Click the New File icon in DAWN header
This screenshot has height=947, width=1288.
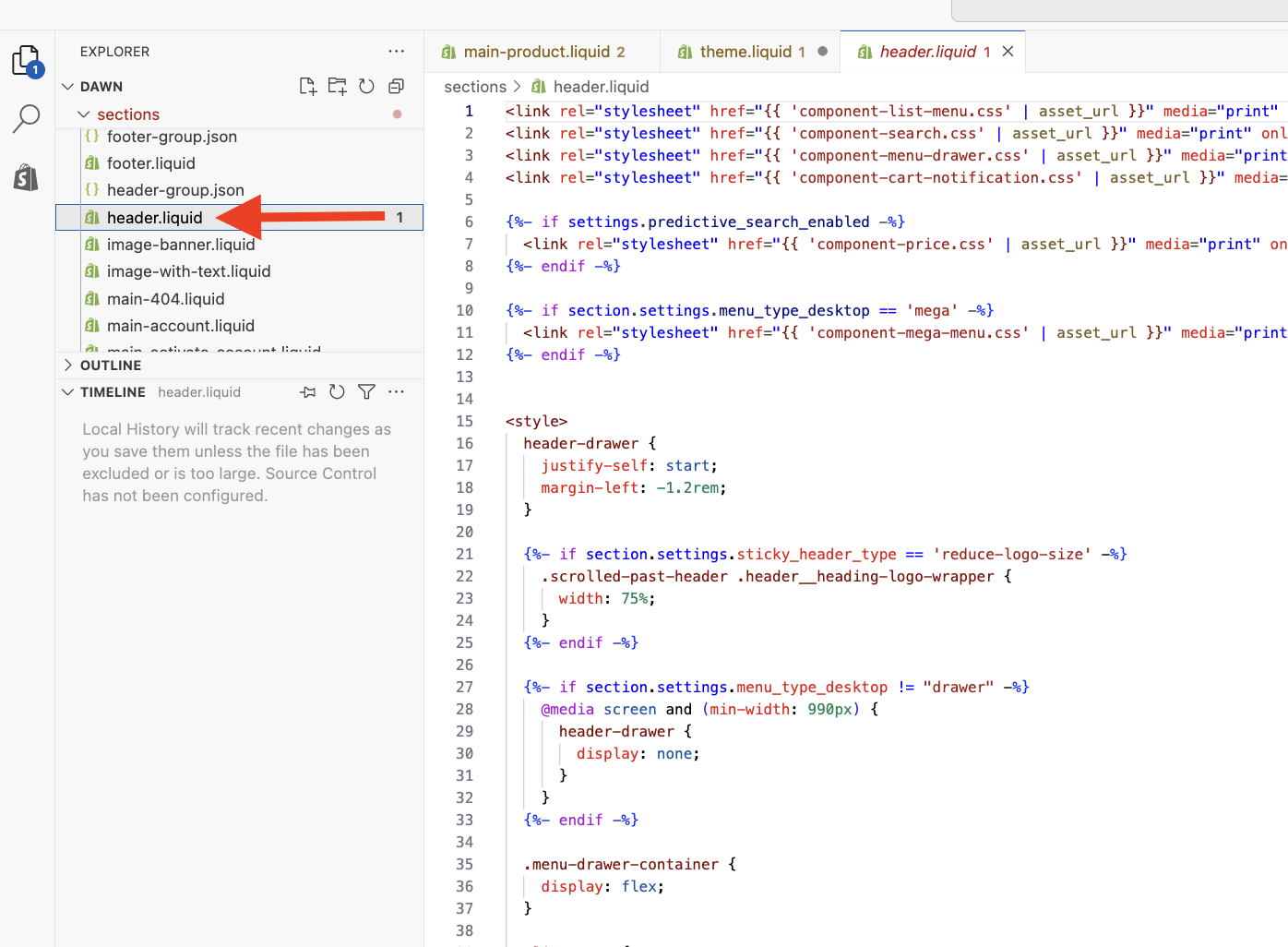pos(307,86)
